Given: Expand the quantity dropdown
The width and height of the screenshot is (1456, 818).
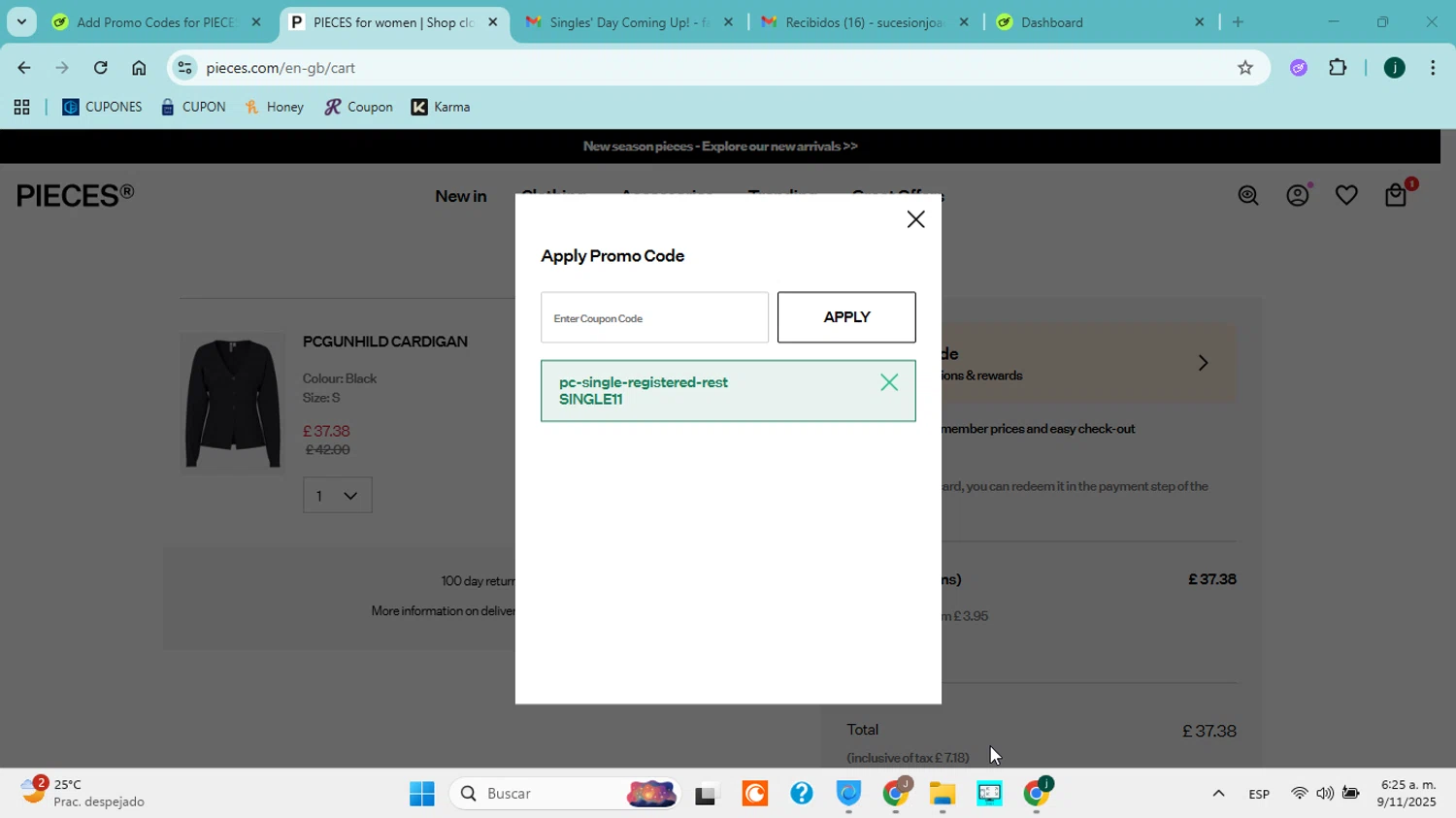Looking at the screenshot, I should click(x=337, y=496).
